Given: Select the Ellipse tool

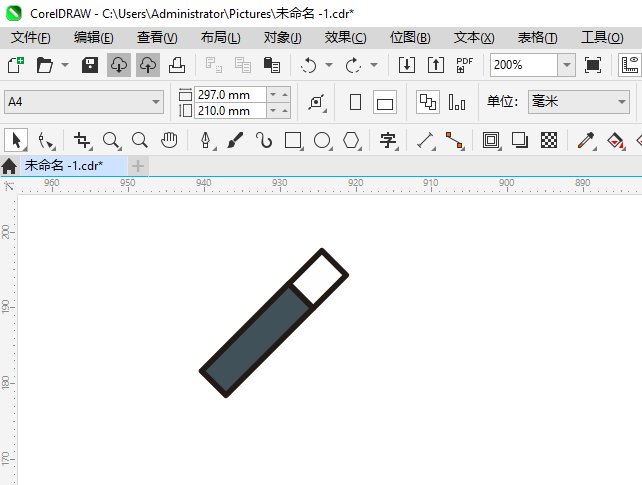Looking at the screenshot, I should (322, 140).
